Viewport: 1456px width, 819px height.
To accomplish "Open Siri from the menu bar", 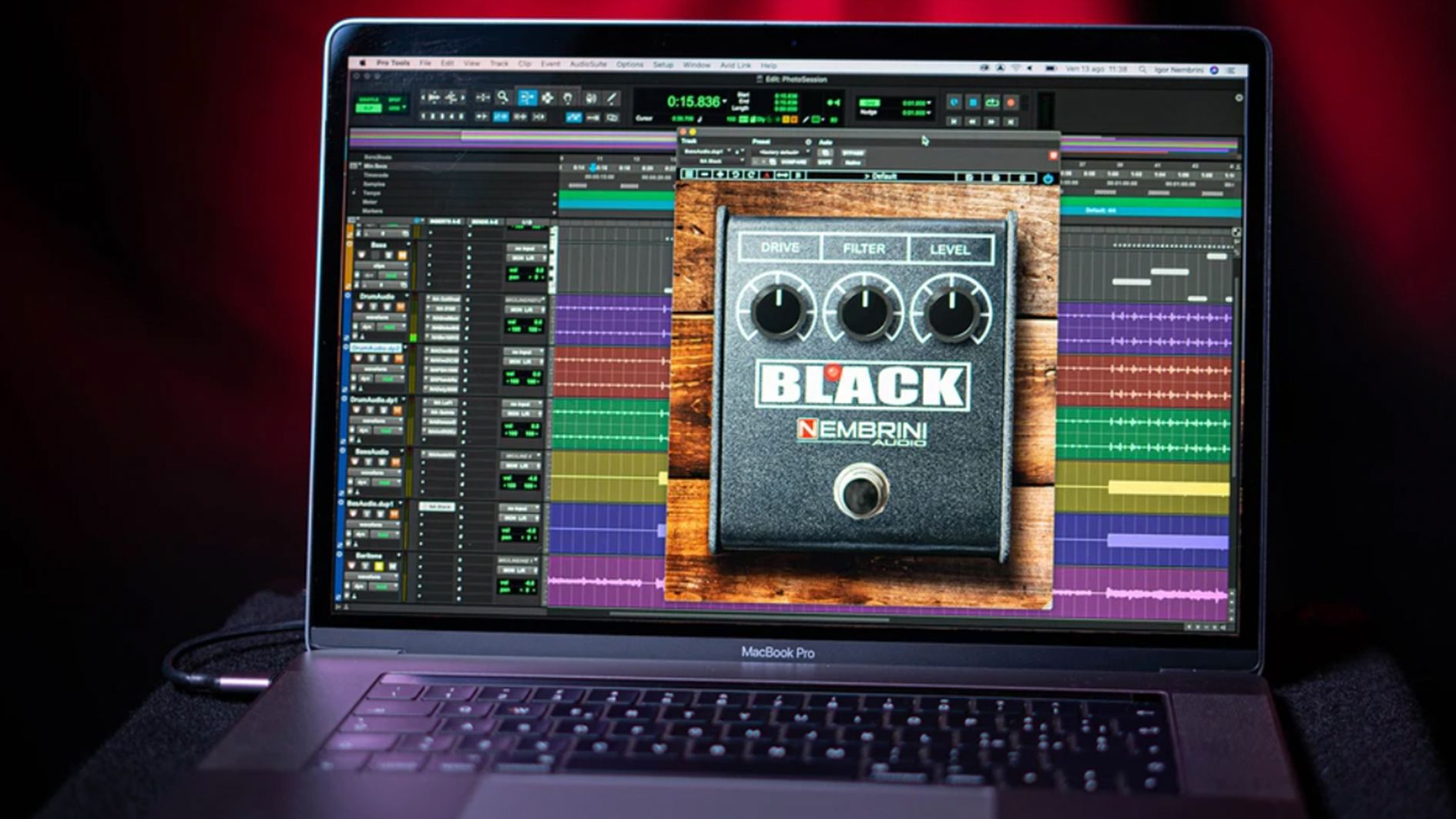I will (1214, 70).
